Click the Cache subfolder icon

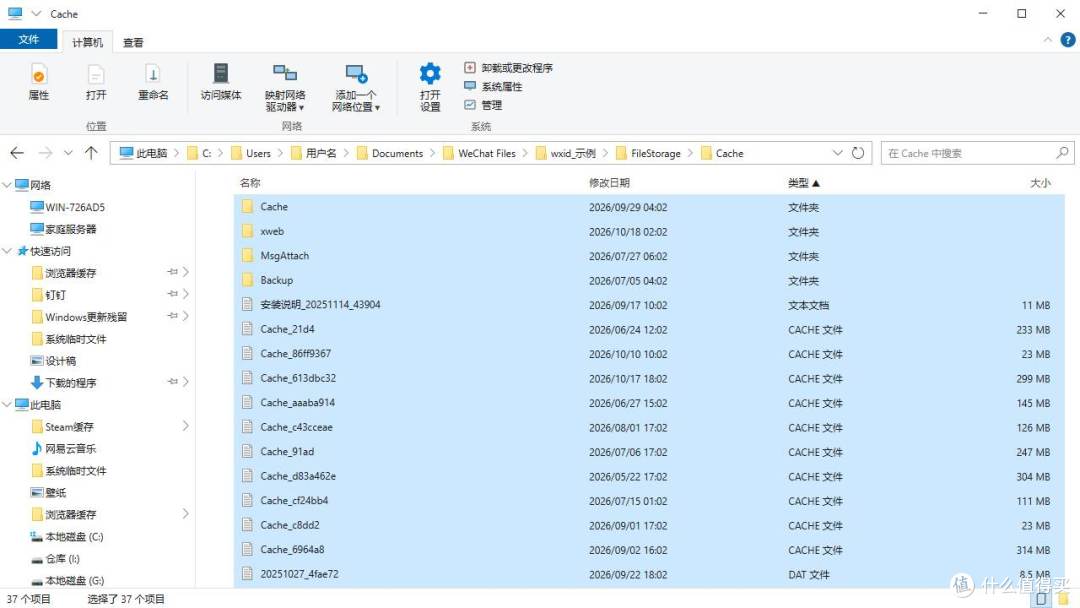(x=247, y=207)
